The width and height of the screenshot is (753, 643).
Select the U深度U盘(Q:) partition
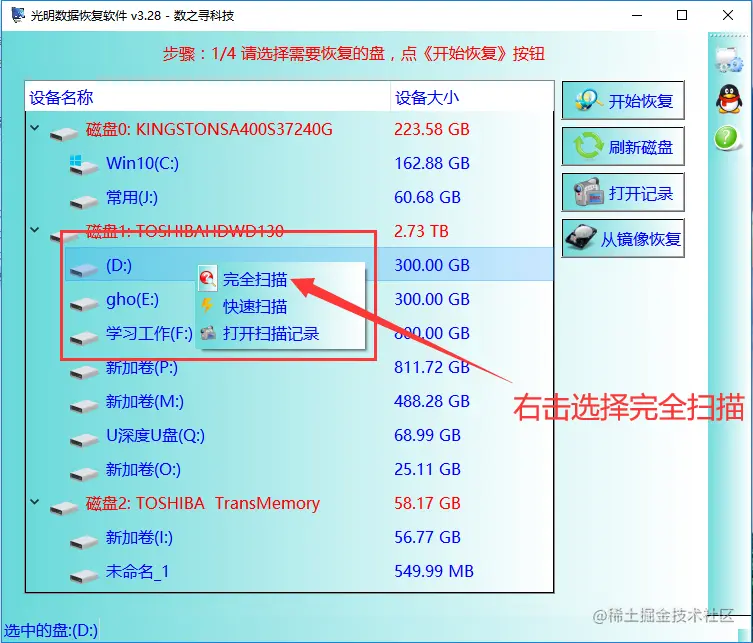tap(155, 436)
